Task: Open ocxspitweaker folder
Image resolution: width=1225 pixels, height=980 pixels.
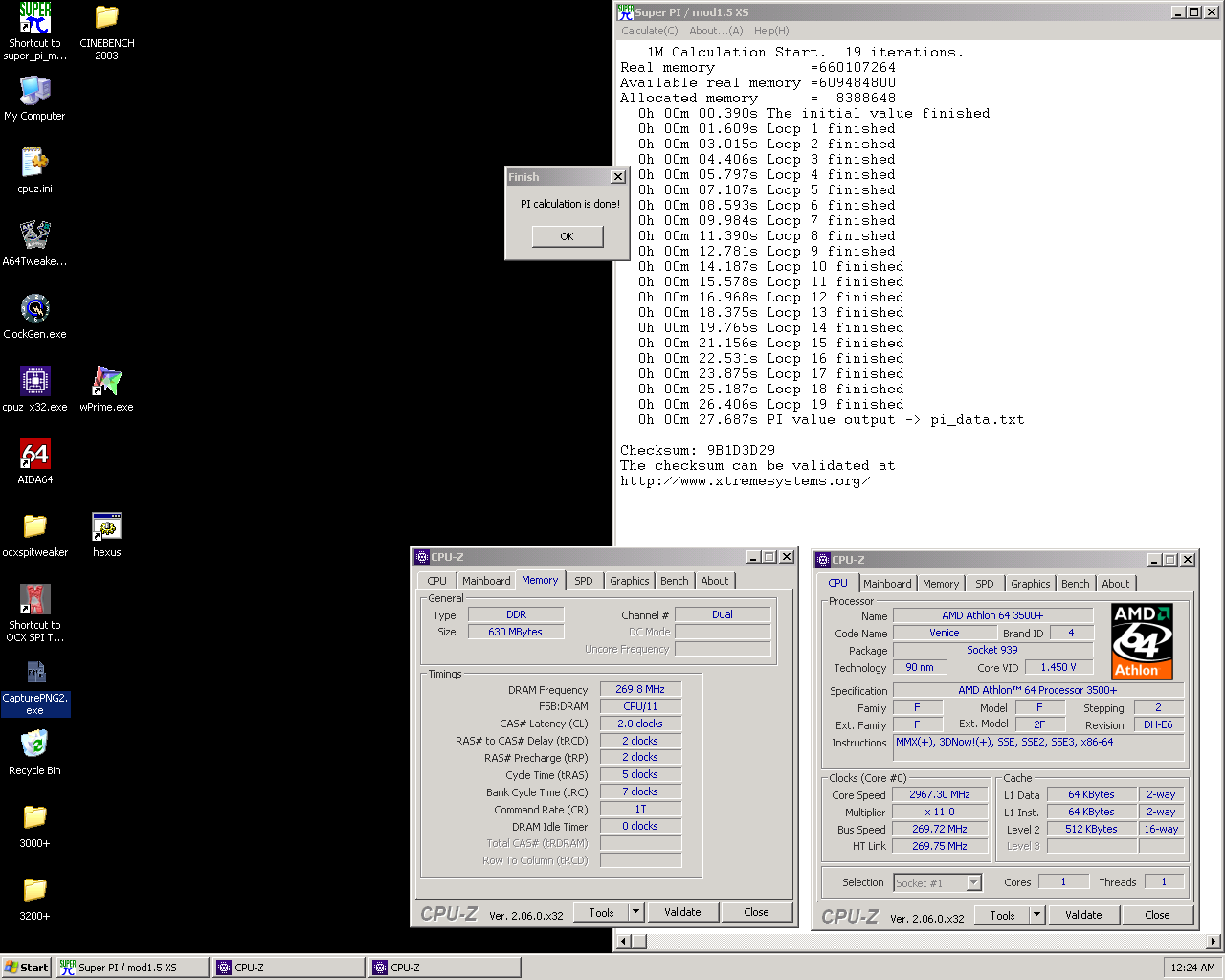Action: 35,527
